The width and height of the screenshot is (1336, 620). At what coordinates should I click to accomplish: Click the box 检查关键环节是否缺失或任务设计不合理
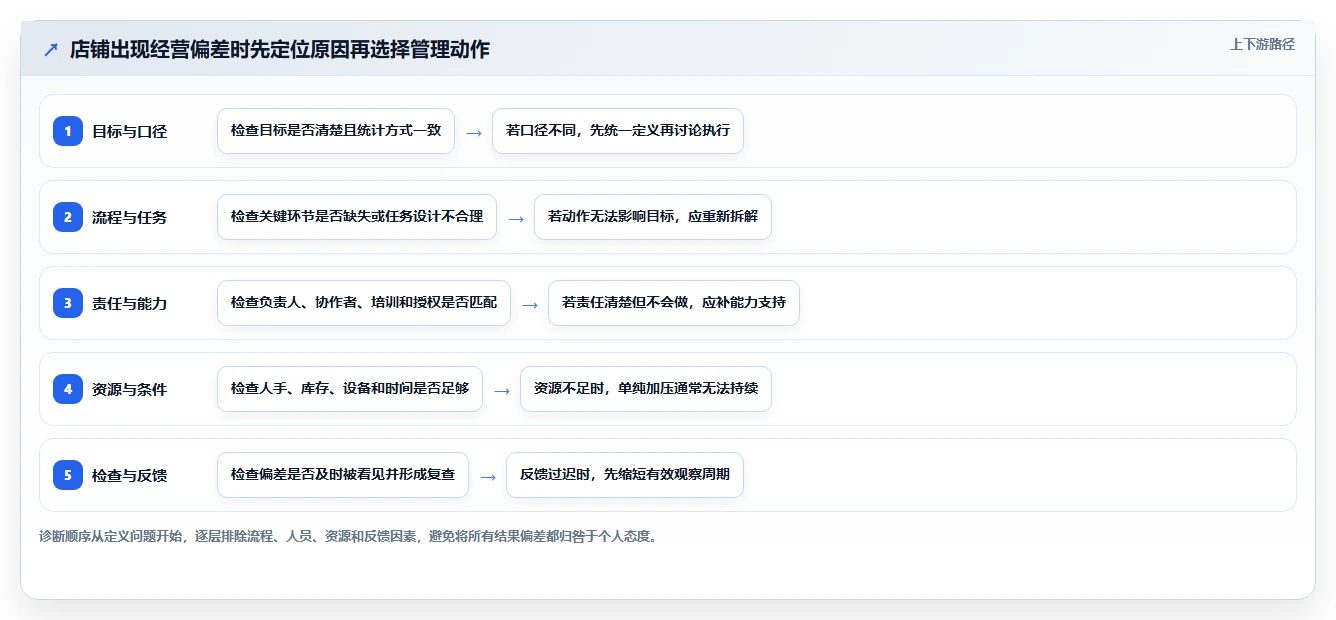click(x=357, y=217)
